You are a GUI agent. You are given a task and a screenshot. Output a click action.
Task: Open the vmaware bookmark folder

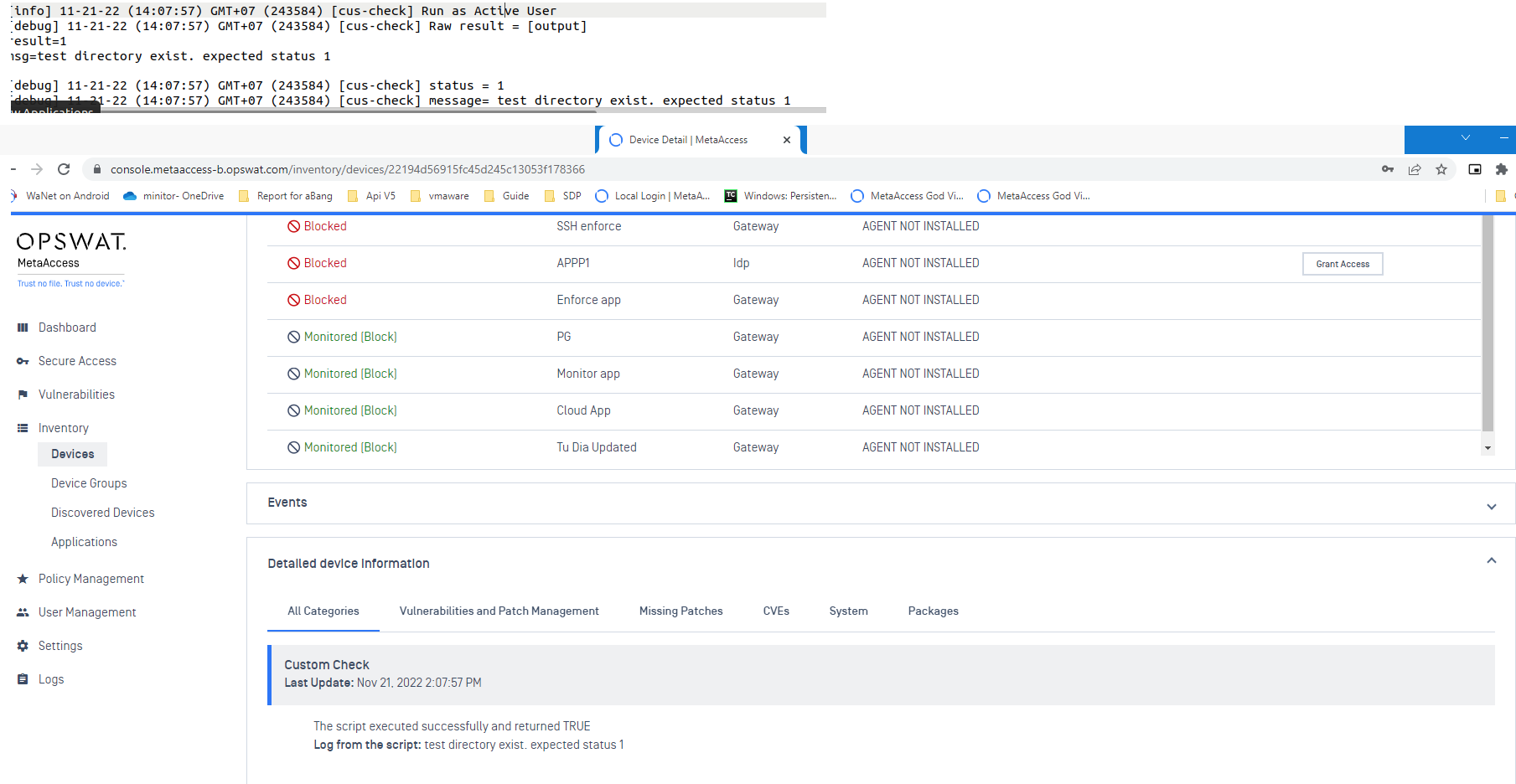pyautogui.click(x=440, y=196)
